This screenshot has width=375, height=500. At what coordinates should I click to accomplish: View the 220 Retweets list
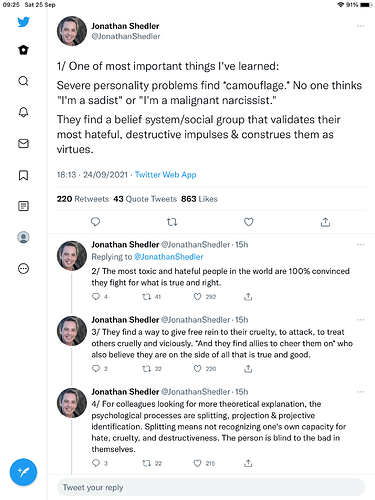83,199
